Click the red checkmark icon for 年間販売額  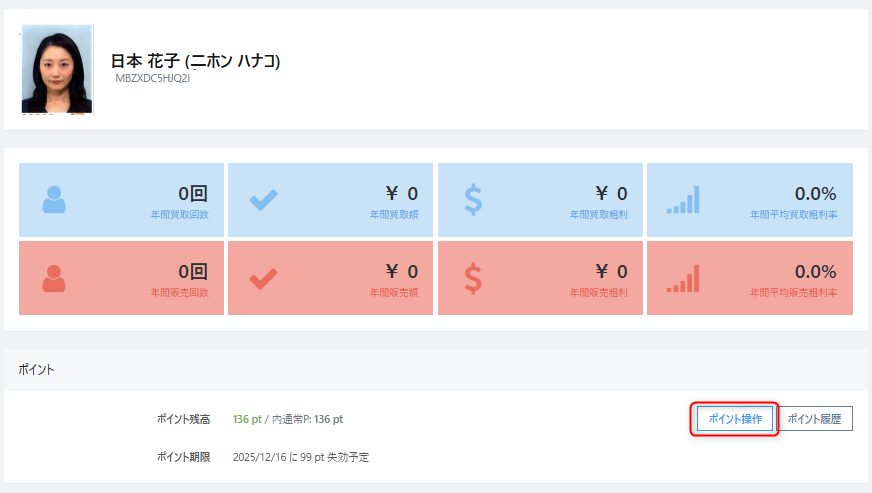[264, 279]
